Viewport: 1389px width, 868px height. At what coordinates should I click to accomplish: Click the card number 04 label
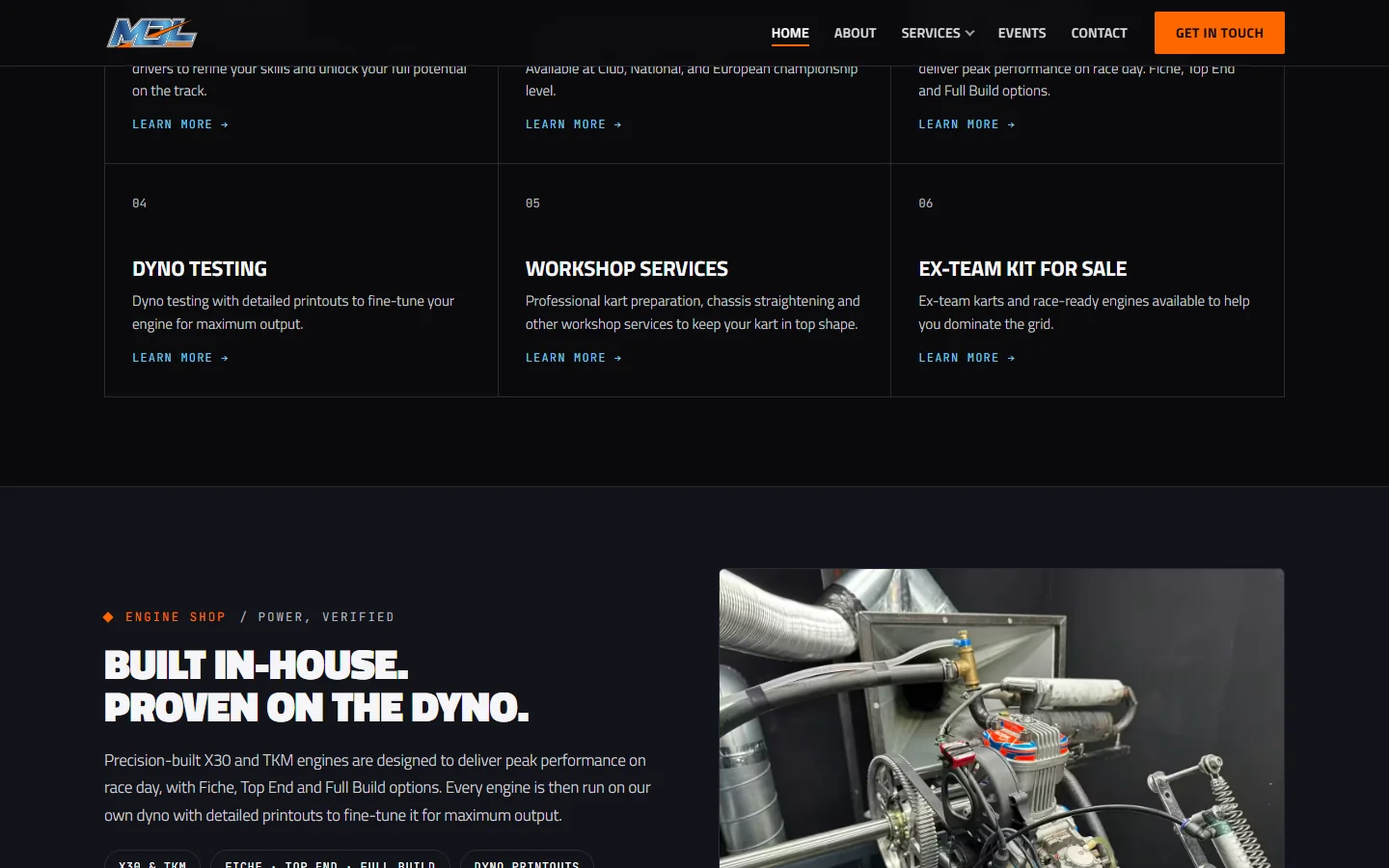140,203
